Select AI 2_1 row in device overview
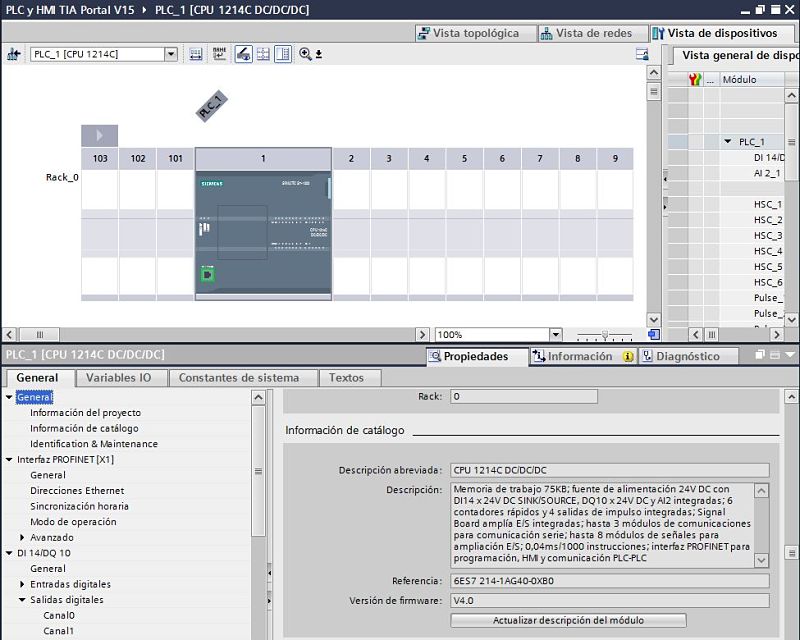Viewport: 800px width, 640px height. tap(766, 173)
